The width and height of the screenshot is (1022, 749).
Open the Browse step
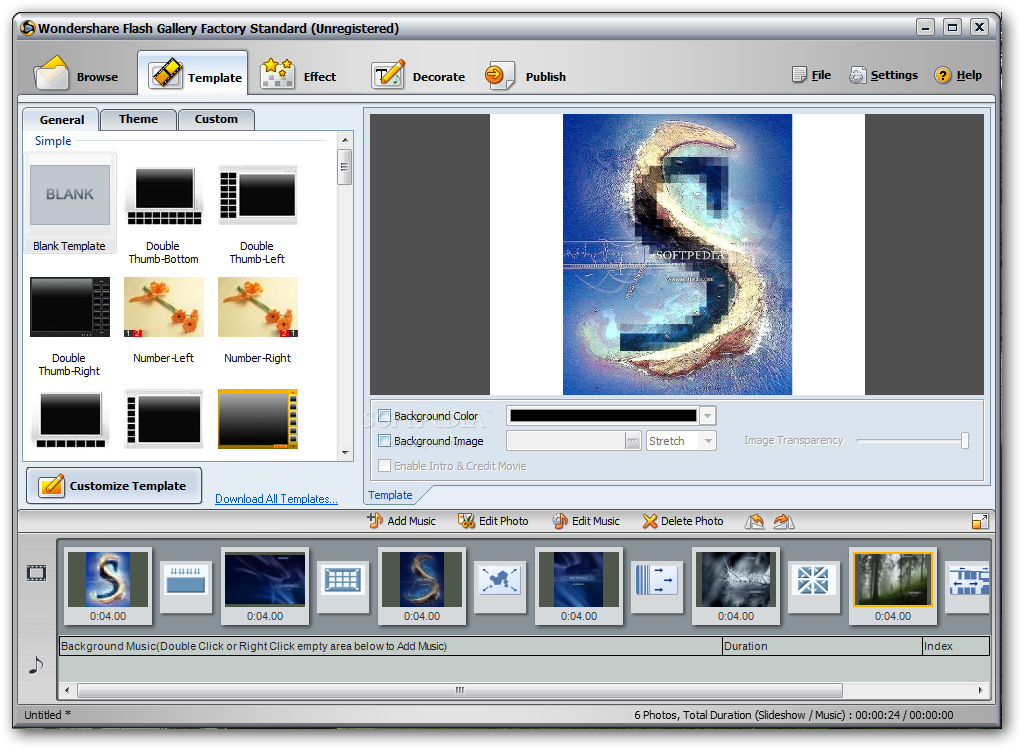pos(76,76)
